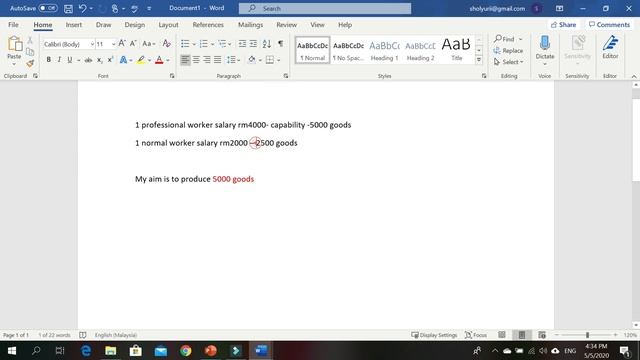Switch to the Insert tab
This screenshot has height=360, width=640.
coord(74,25)
